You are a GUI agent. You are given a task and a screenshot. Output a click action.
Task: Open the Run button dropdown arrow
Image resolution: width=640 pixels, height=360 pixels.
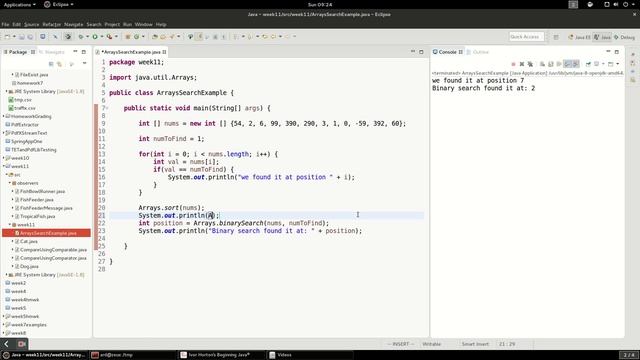point(102,37)
